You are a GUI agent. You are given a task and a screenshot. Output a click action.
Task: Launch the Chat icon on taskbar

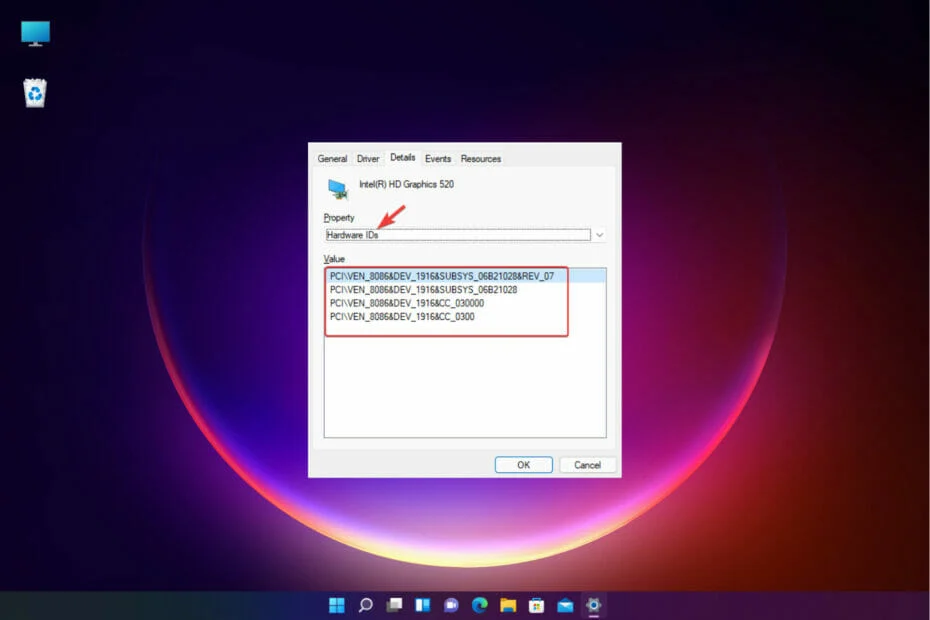[451, 605]
